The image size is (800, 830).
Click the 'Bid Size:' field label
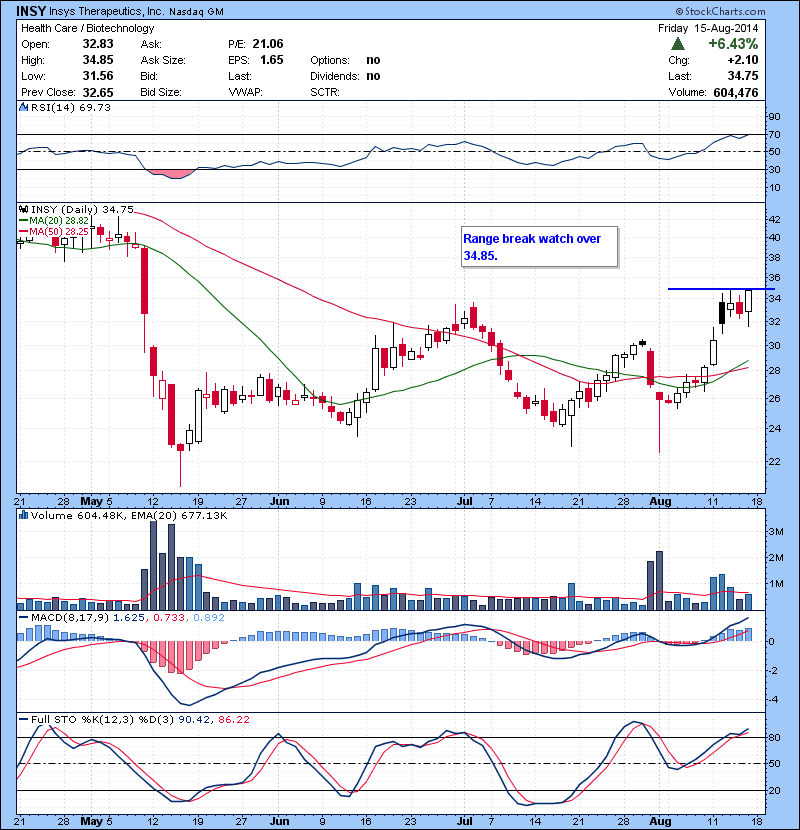(x=160, y=92)
